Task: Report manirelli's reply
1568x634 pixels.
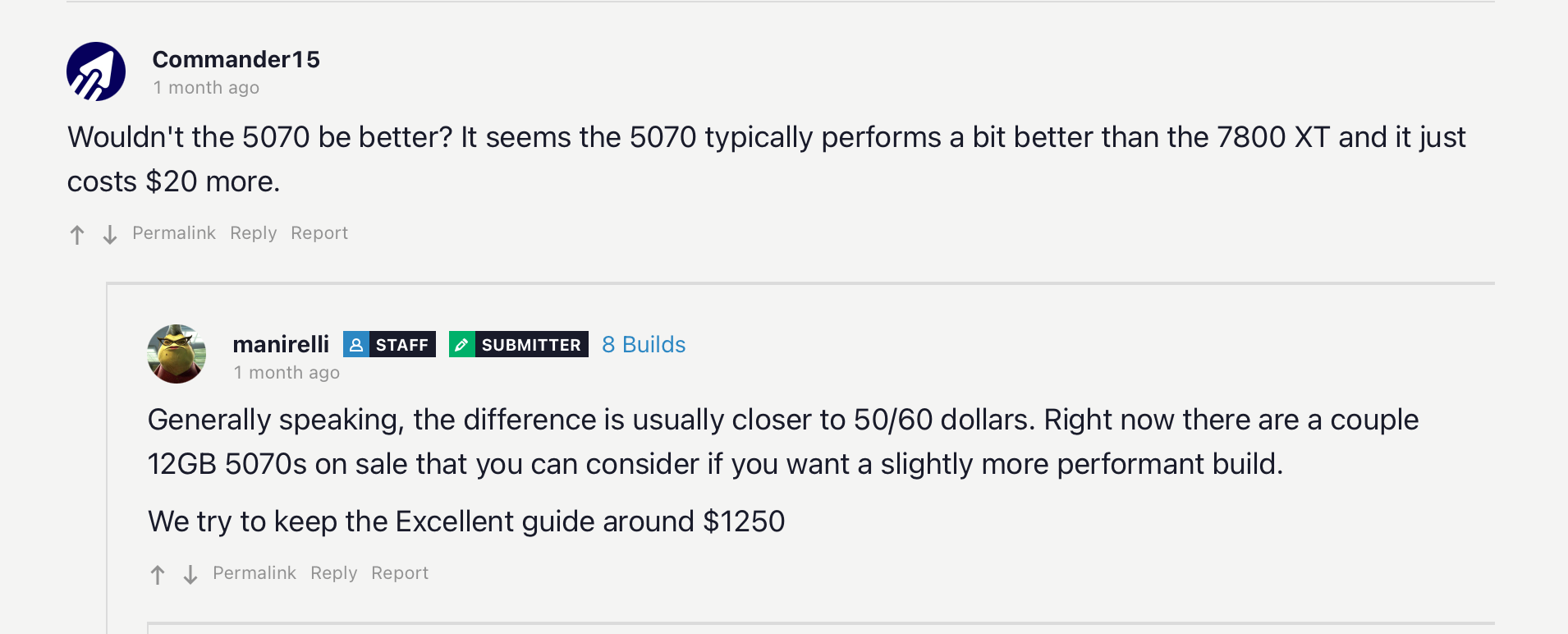Action: pos(400,573)
